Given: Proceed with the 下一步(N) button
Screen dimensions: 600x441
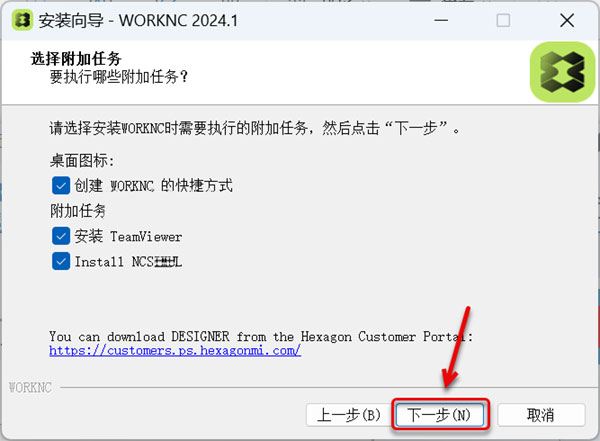Looking at the screenshot, I should click(x=439, y=415).
